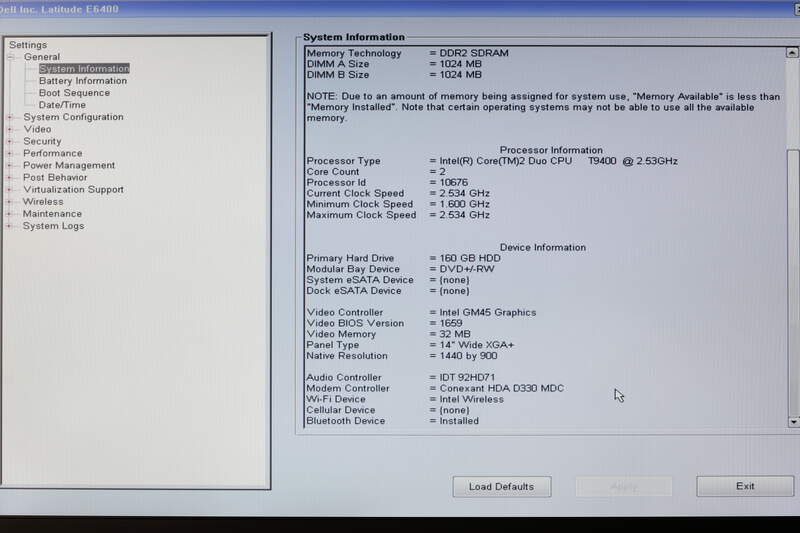Expand Virtualization Support node
The image size is (800, 533).
pyautogui.click(x=10, y=189)
